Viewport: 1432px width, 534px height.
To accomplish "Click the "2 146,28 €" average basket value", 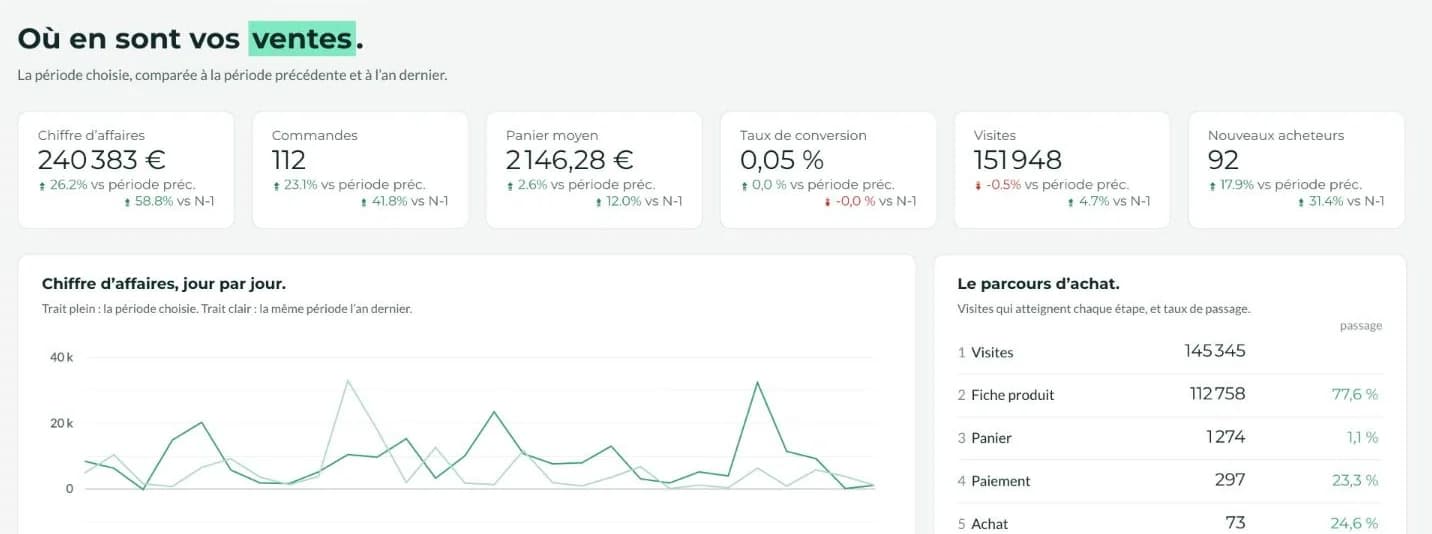I will click(570, 160).
